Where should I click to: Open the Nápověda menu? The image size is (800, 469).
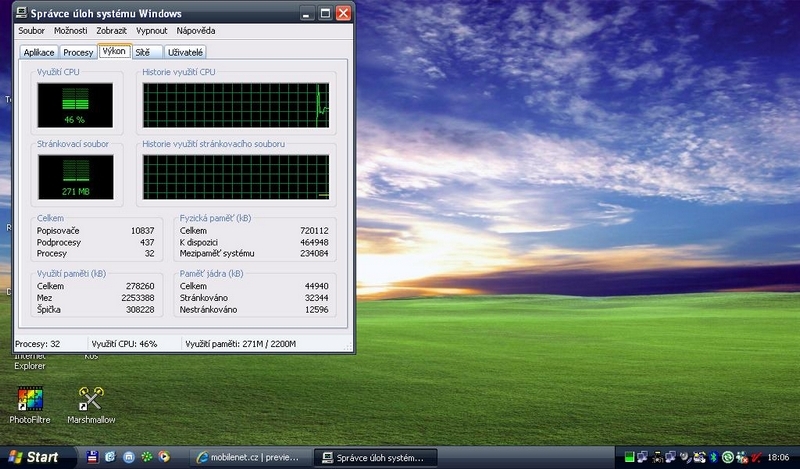point(195,31)
